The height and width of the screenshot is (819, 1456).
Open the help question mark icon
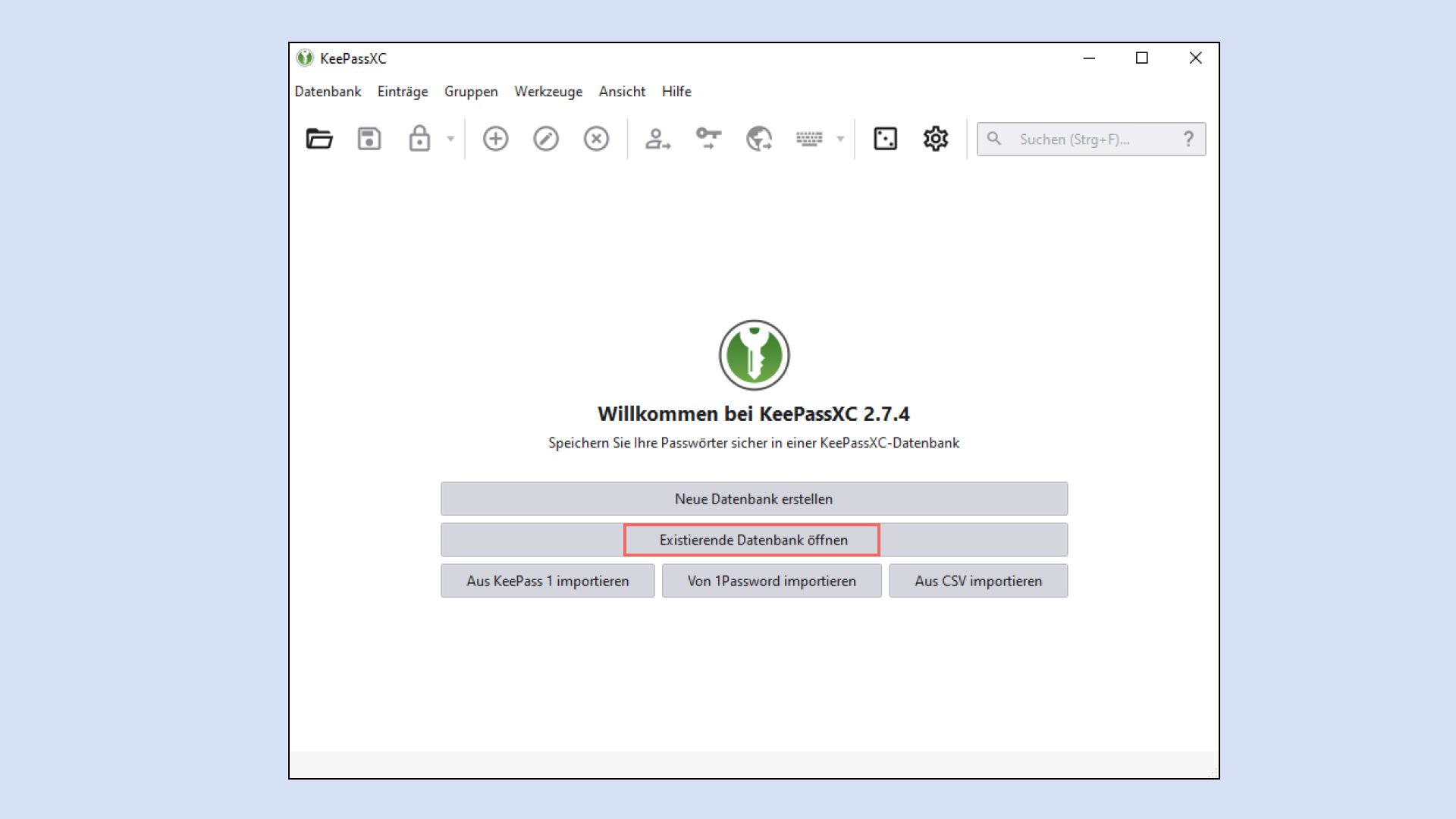(1189, 139)
